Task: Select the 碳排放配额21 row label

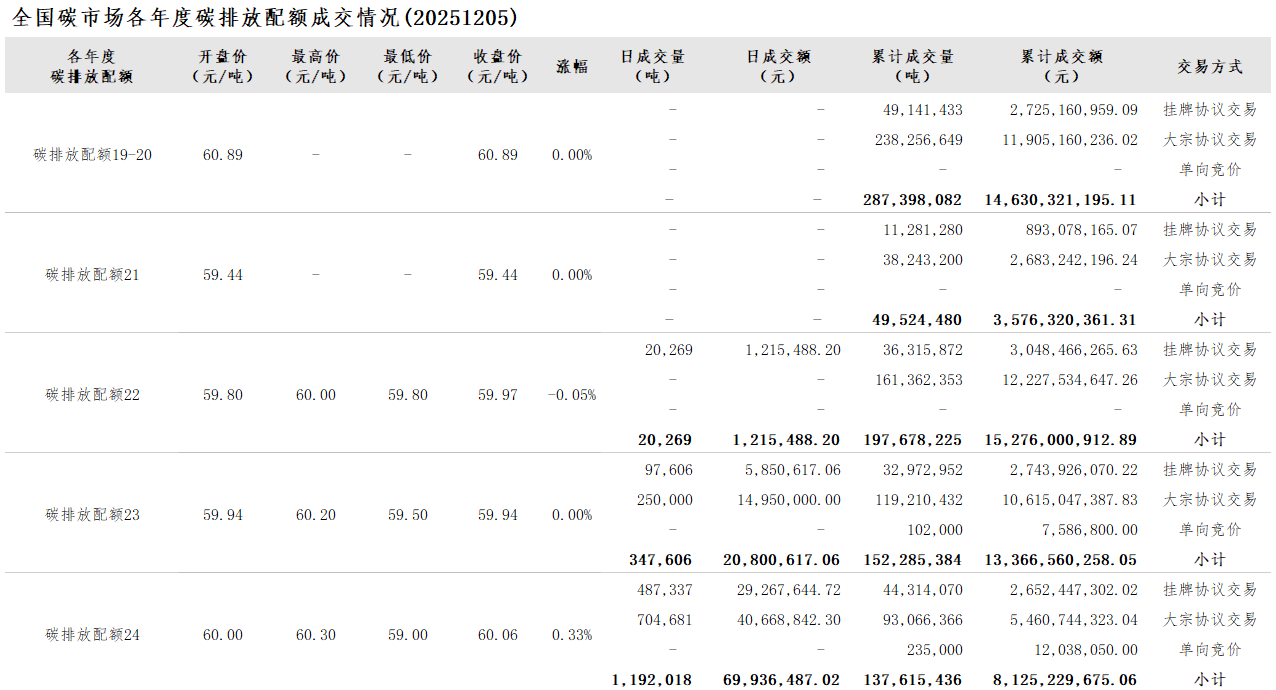Action: pyautogui.click(x=92, y=275)
